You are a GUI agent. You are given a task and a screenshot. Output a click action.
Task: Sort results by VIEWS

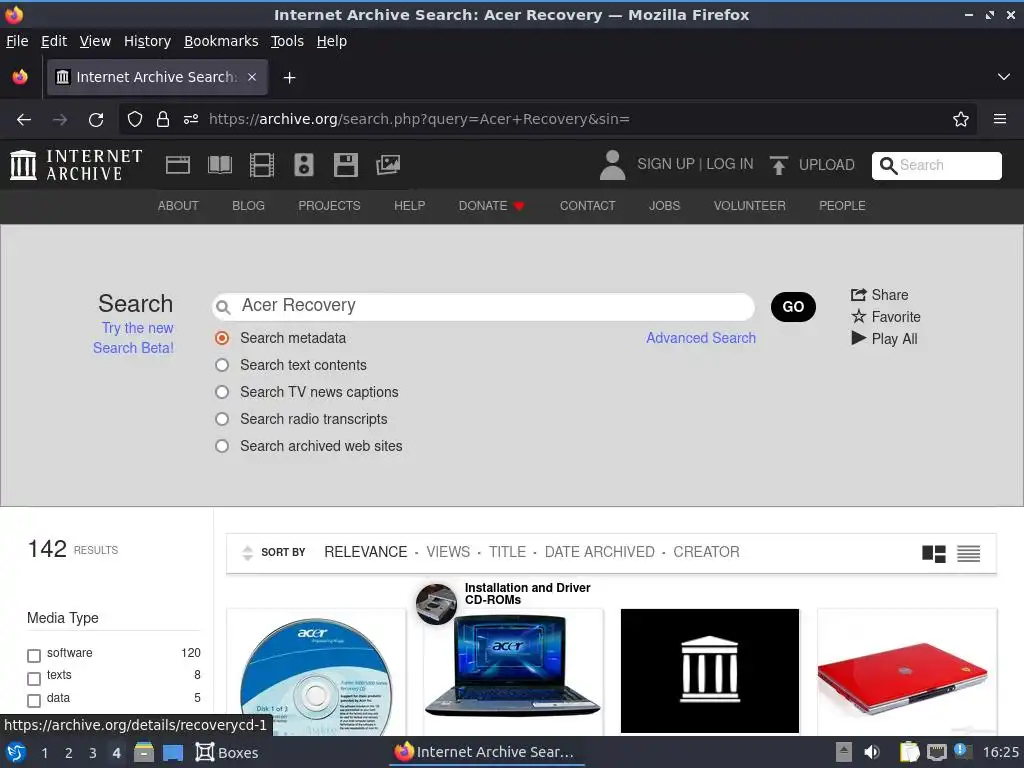pos(448,552)
